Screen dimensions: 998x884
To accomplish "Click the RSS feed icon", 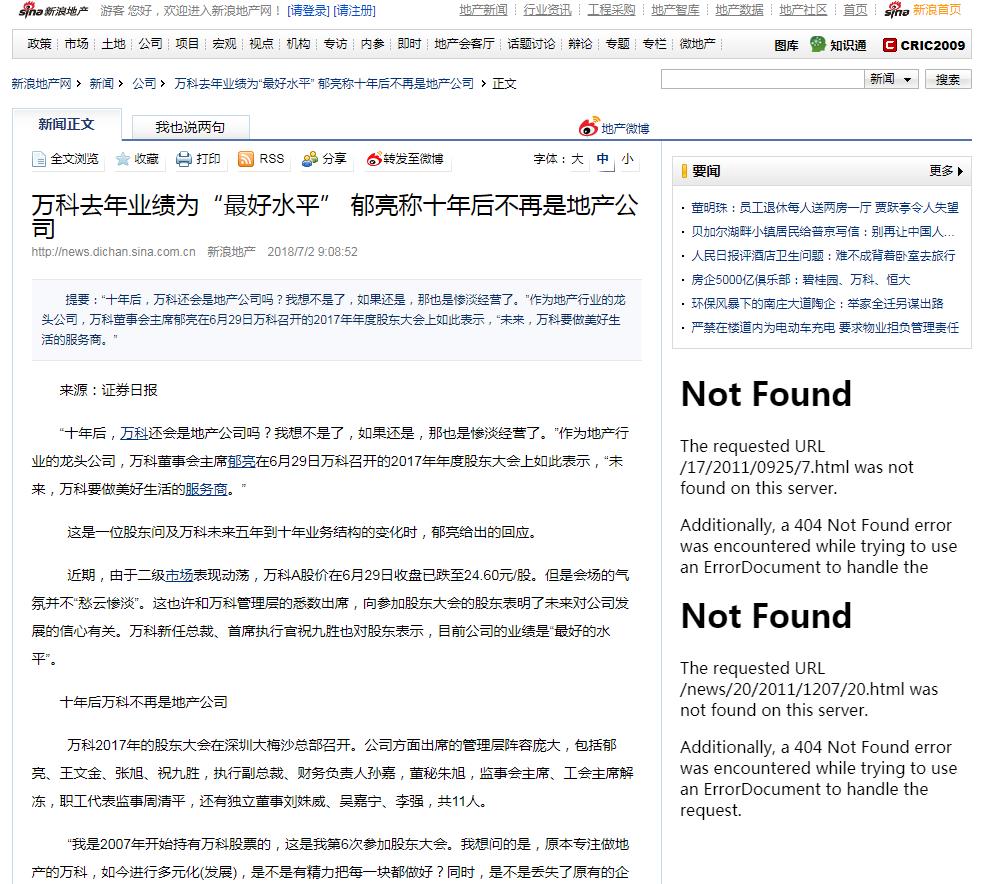I will (246, 159).
